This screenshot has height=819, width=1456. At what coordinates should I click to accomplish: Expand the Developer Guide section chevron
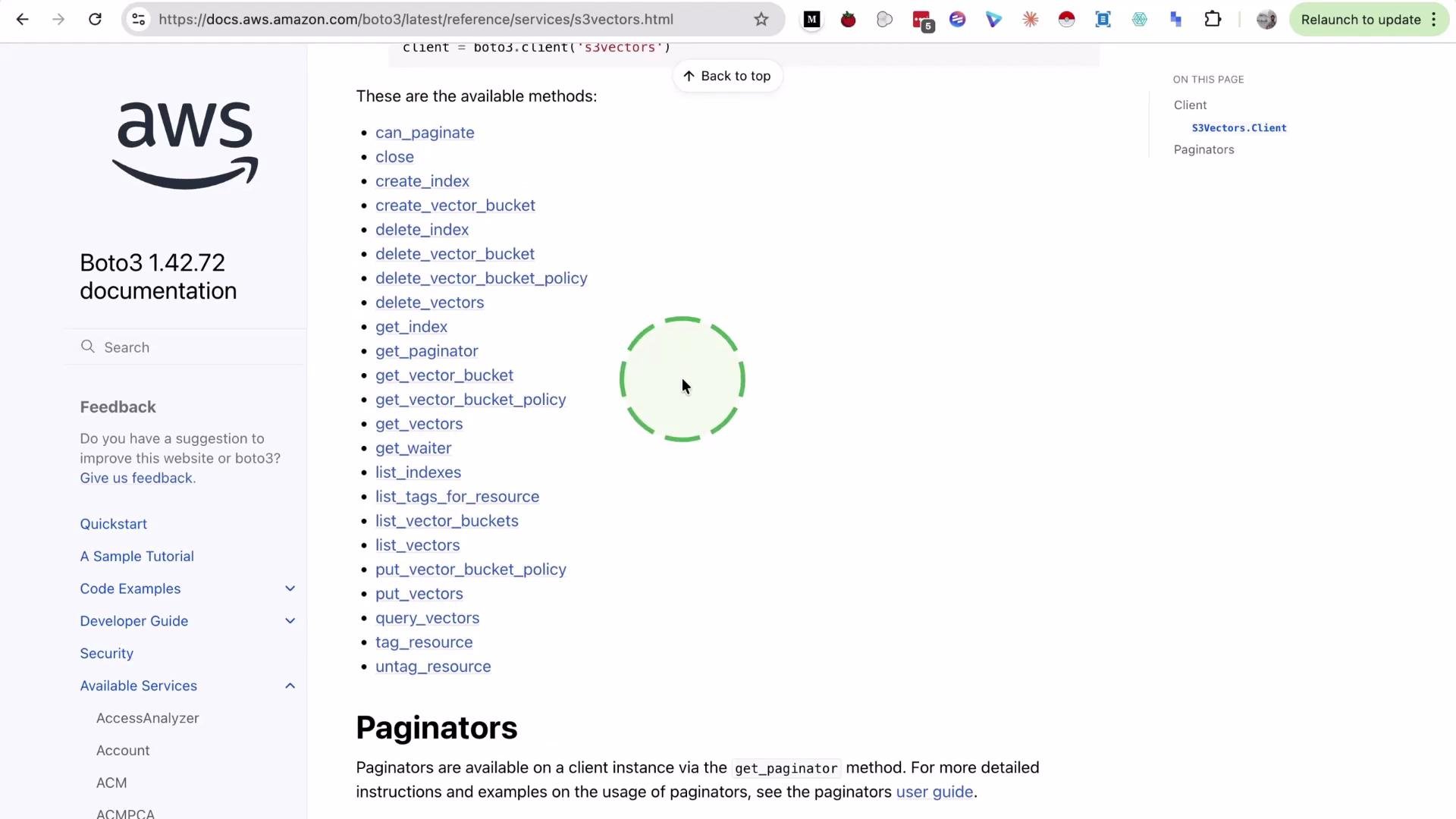[x=290, y=621]
